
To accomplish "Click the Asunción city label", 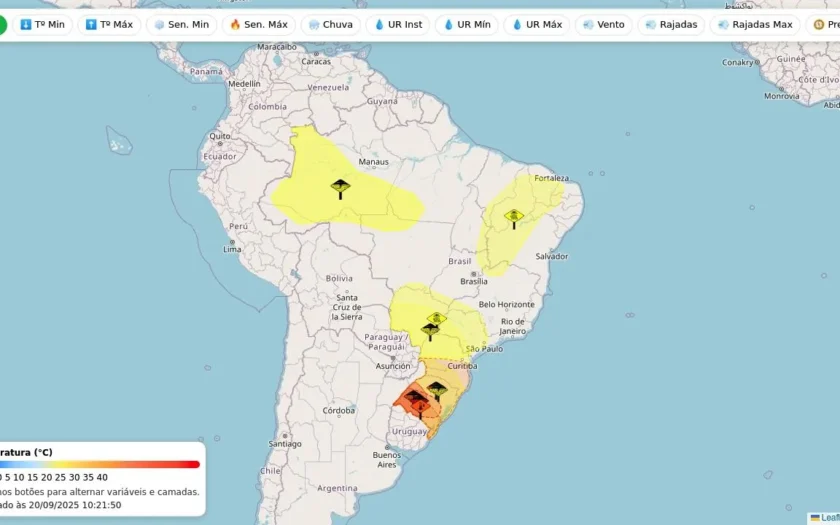I will (393, 366).
